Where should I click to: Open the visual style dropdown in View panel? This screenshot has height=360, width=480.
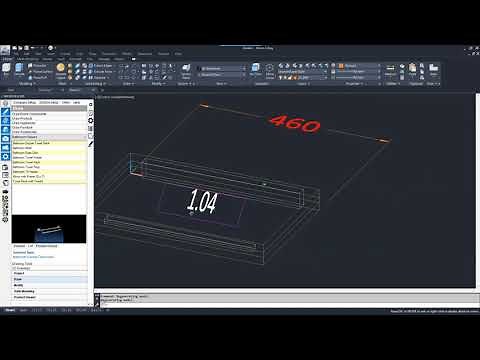coord(222,68)
